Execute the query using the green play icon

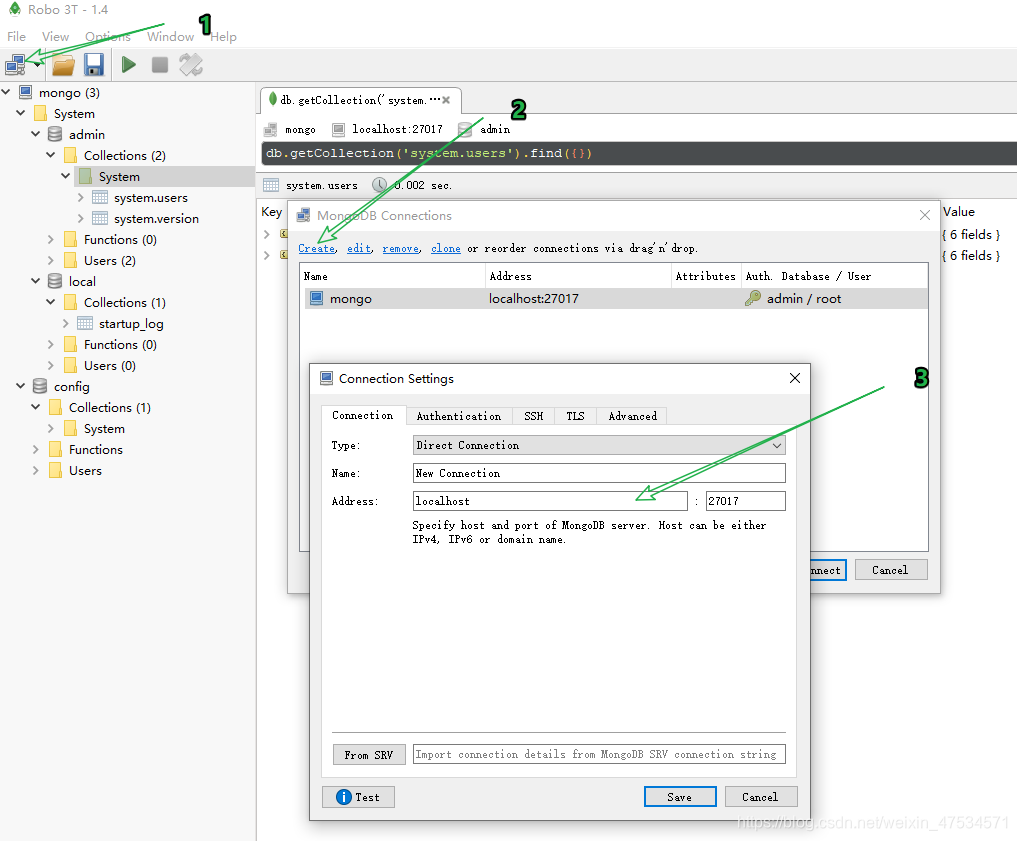[128, 64]
